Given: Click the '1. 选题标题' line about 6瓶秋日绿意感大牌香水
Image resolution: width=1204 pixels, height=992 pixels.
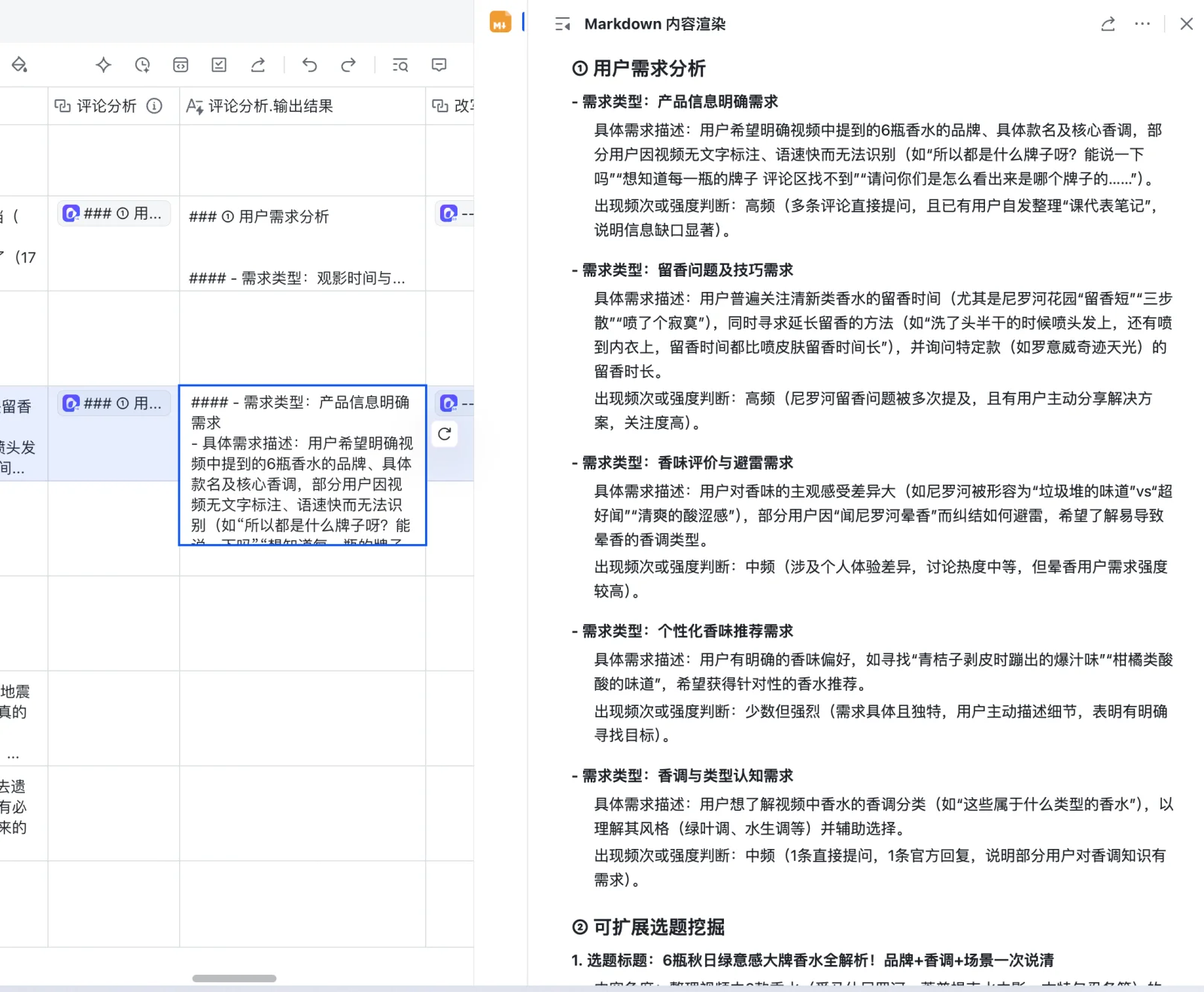Looking at the screenshot, I should coord(813,960).
